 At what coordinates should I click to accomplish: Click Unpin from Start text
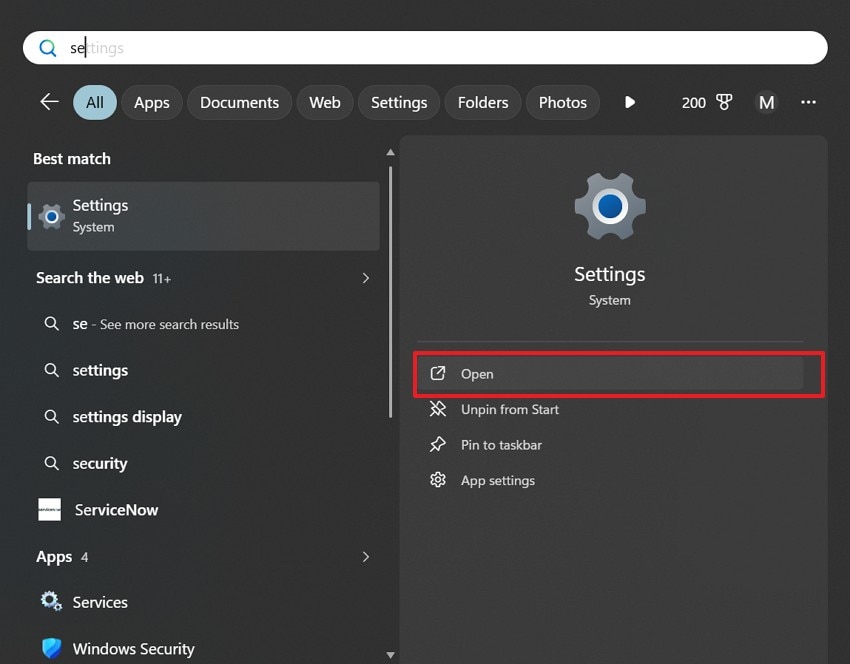[510, 409]
